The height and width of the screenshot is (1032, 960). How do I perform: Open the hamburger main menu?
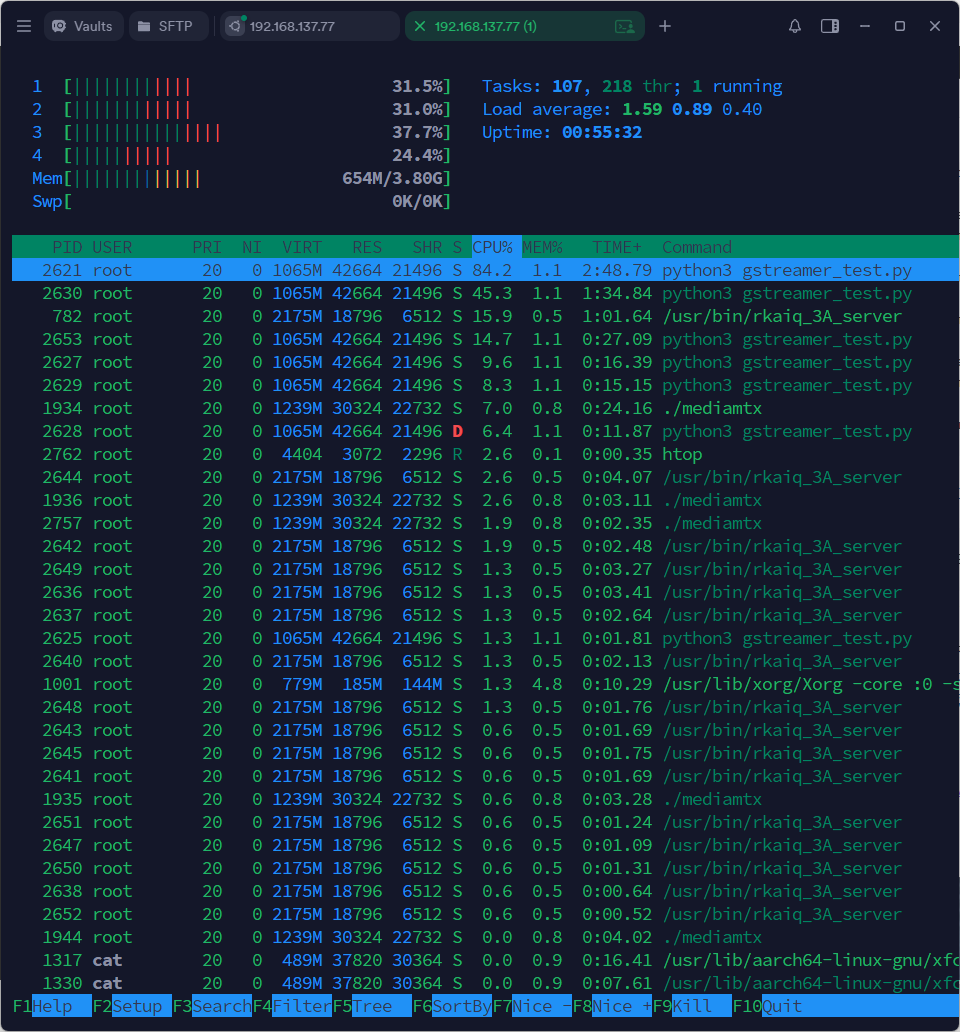24,26
